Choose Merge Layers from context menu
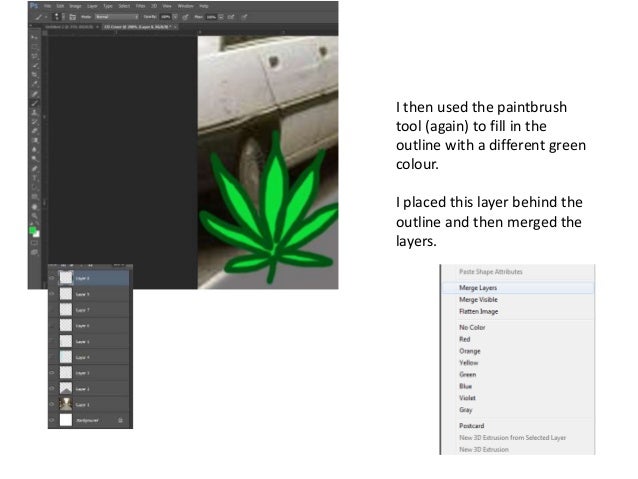The height and width of the screenshot is (479, 638). (x=517, y=288)
